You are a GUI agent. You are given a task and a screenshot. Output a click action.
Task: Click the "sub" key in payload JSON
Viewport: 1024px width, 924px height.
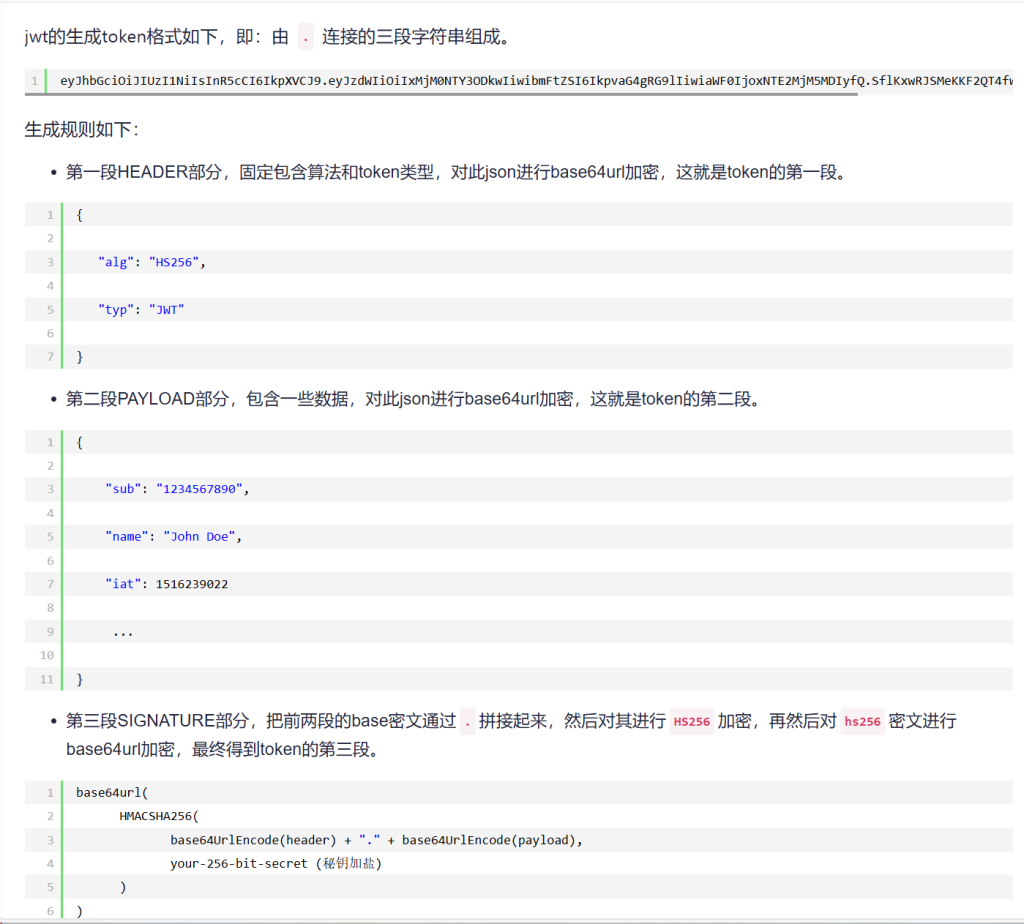[123, 489]
